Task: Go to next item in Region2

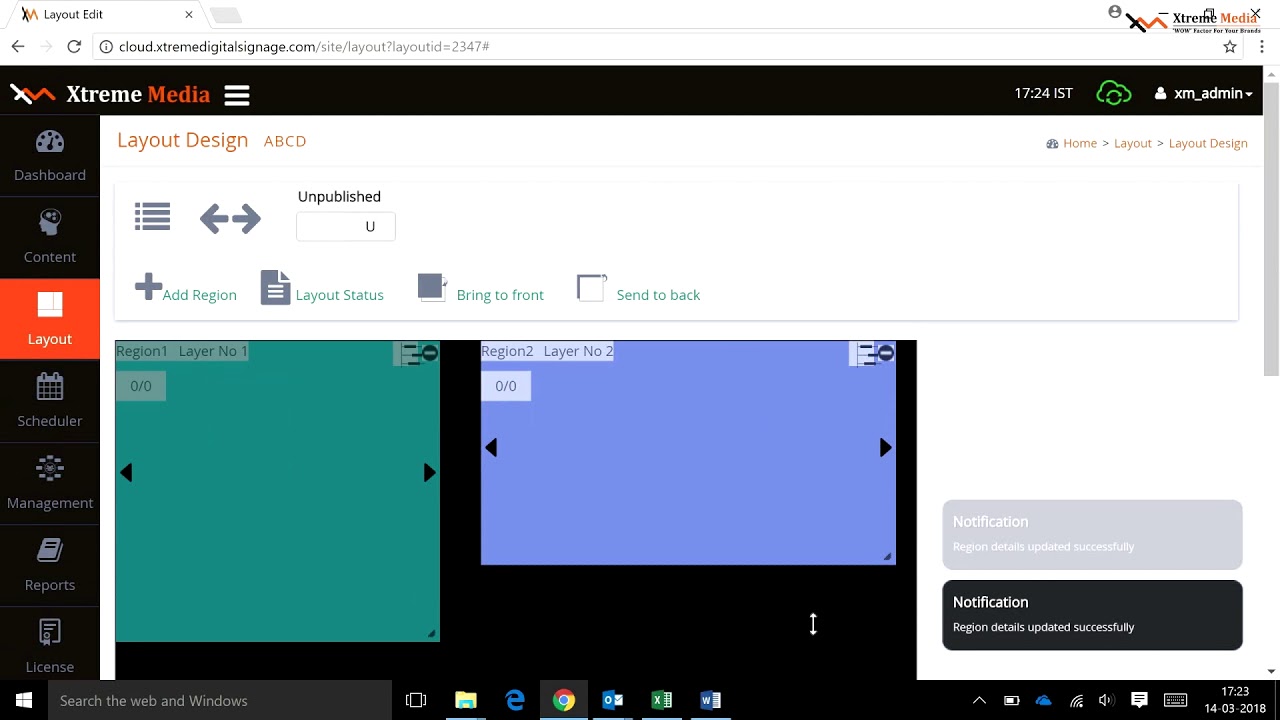Action: [x=885, y=448]
